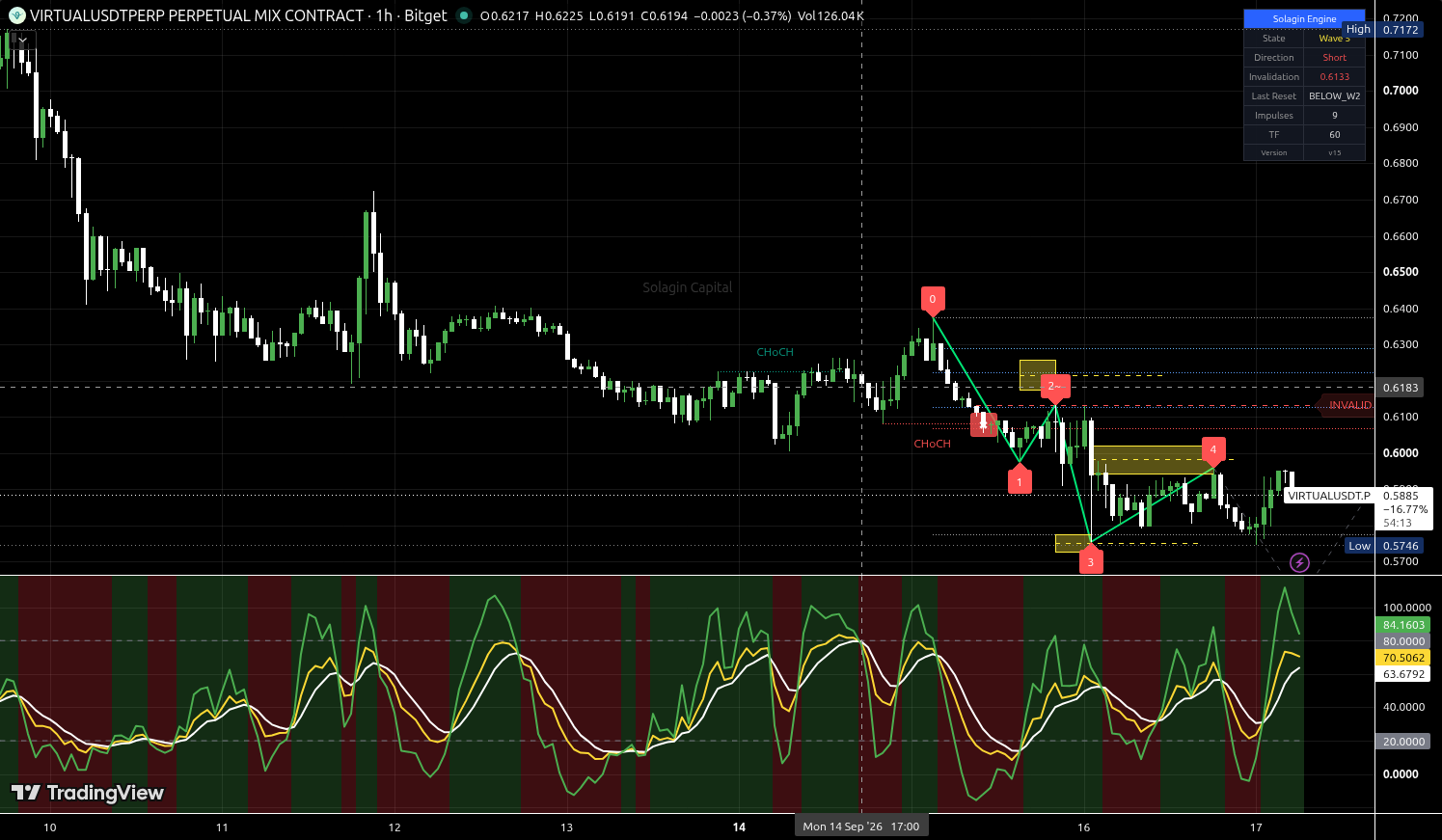Click the 0.7000 price scale level
The width and height of the screenshot is (1442, 840).
point(1401,91)
